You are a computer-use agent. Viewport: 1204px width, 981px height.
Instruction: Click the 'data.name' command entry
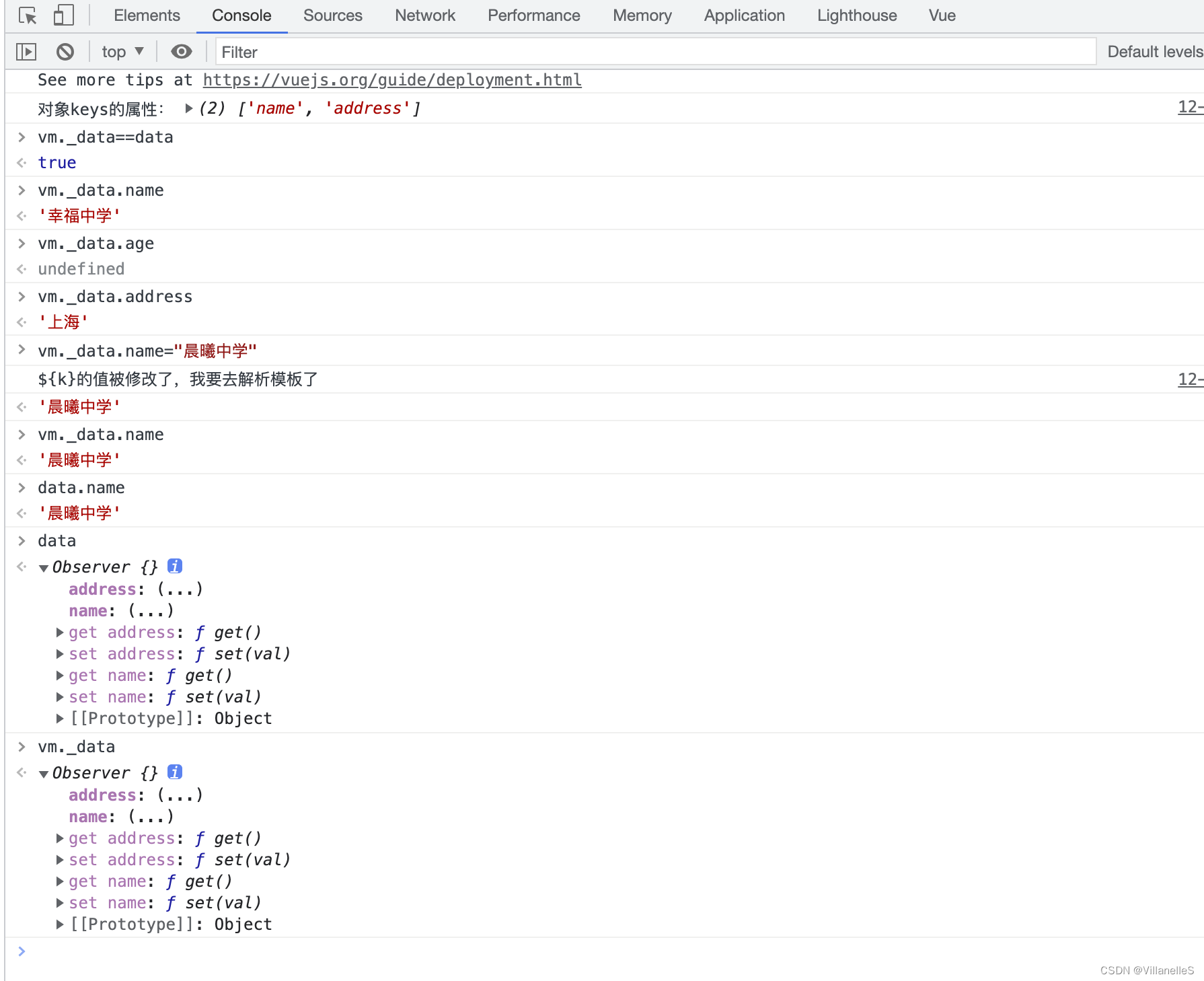click(x=81, y=488)
